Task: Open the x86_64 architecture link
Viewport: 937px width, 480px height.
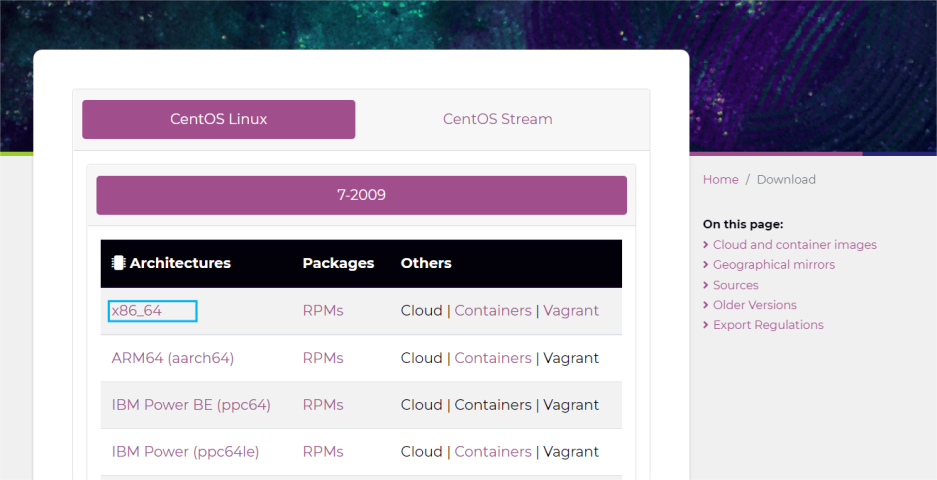Action: pyautogui.click(x=137, y=311)
